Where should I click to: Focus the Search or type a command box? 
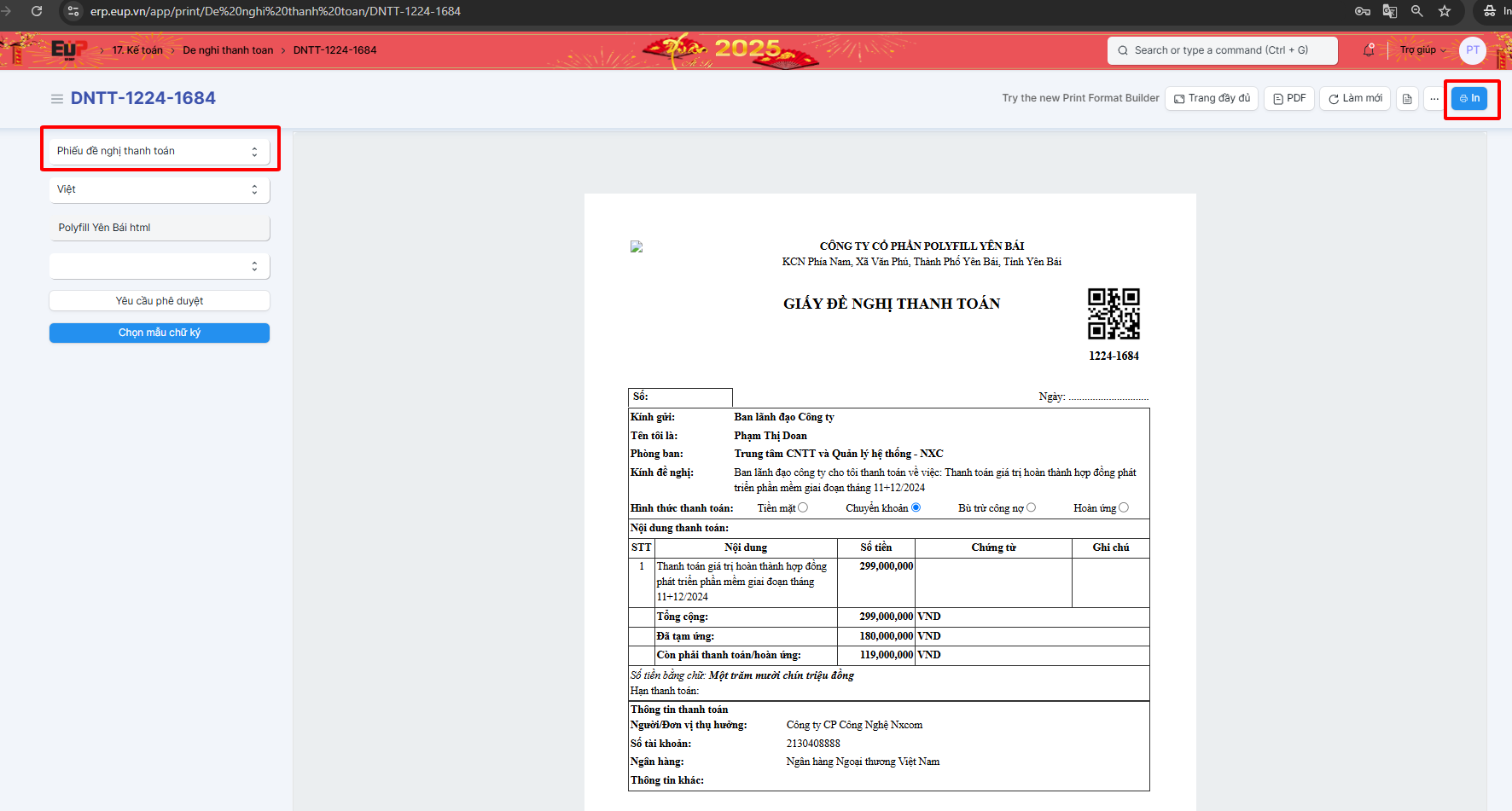(x=1222, y=50)
